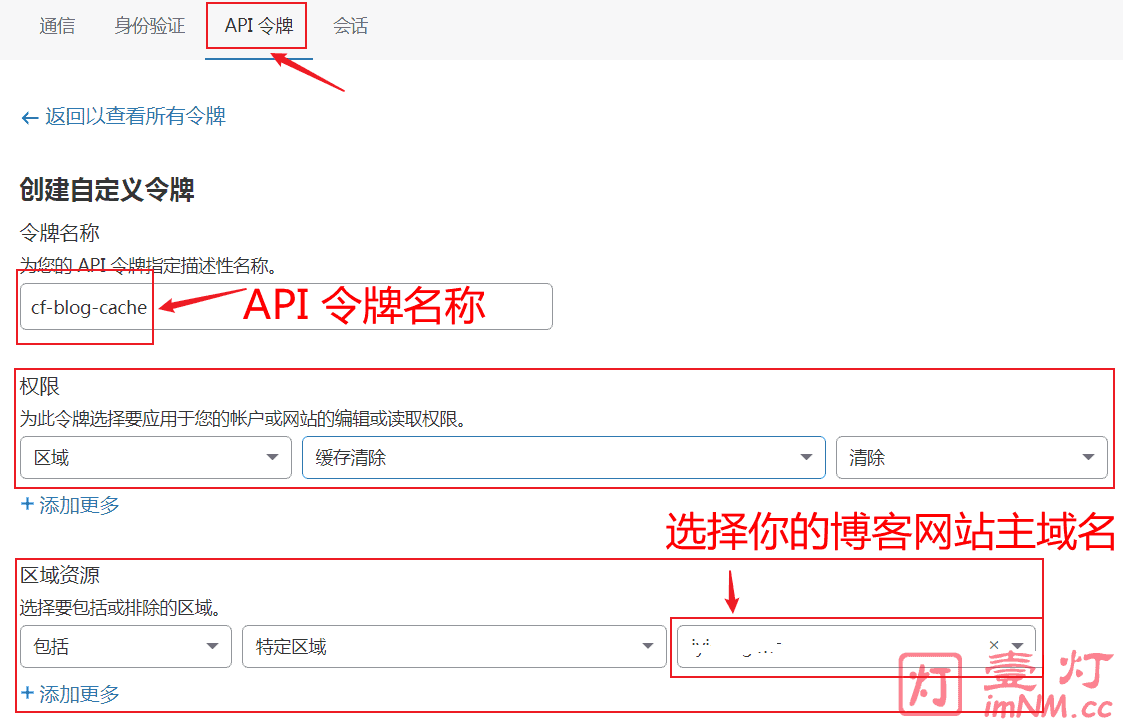Open the 包括 include/exclude dropdown
Image resolution: width=1123 pixels, height=722 pixels.
(125, 647)
